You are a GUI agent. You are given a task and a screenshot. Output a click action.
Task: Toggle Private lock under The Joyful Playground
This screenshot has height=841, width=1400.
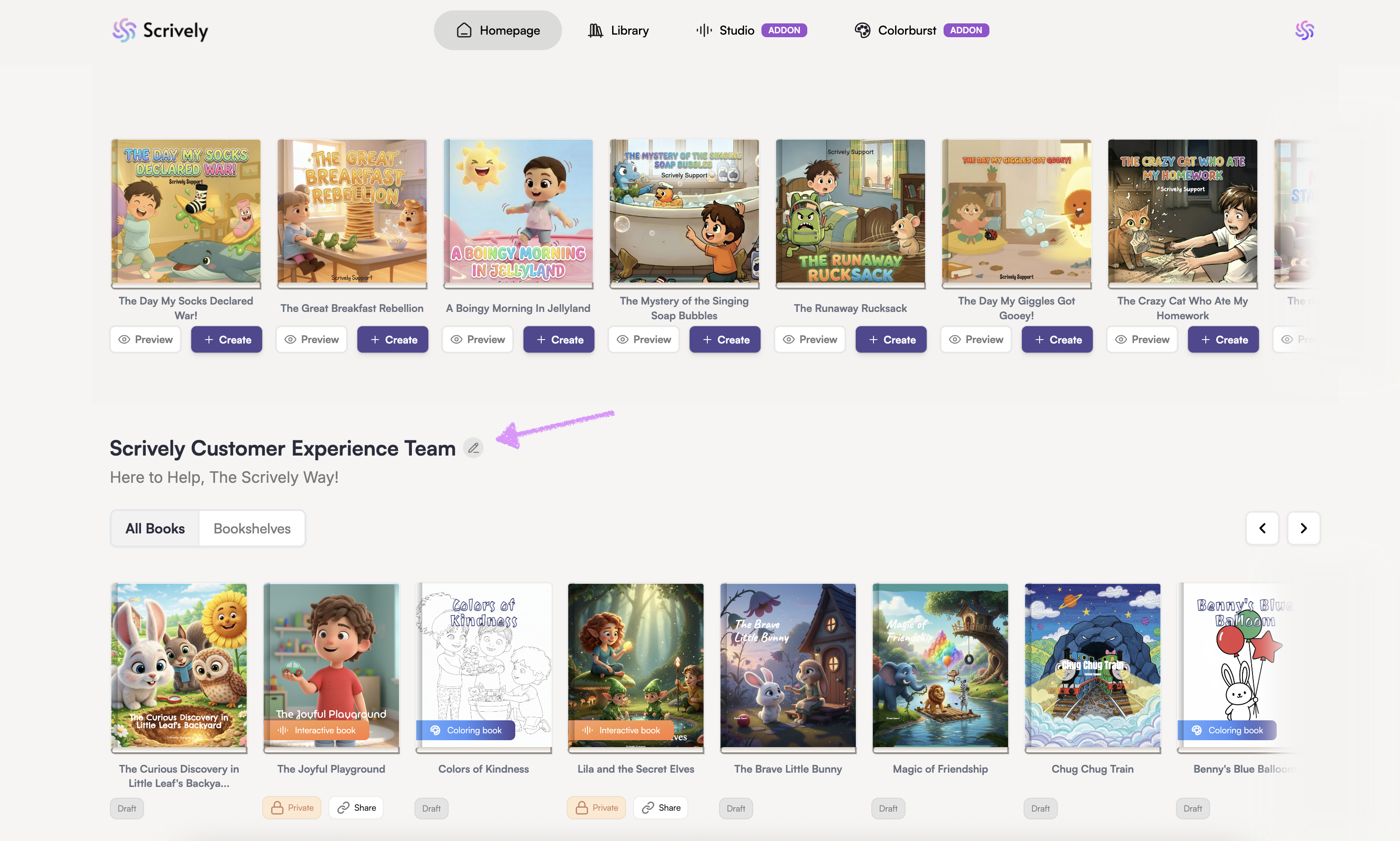(x=292, y=808)
